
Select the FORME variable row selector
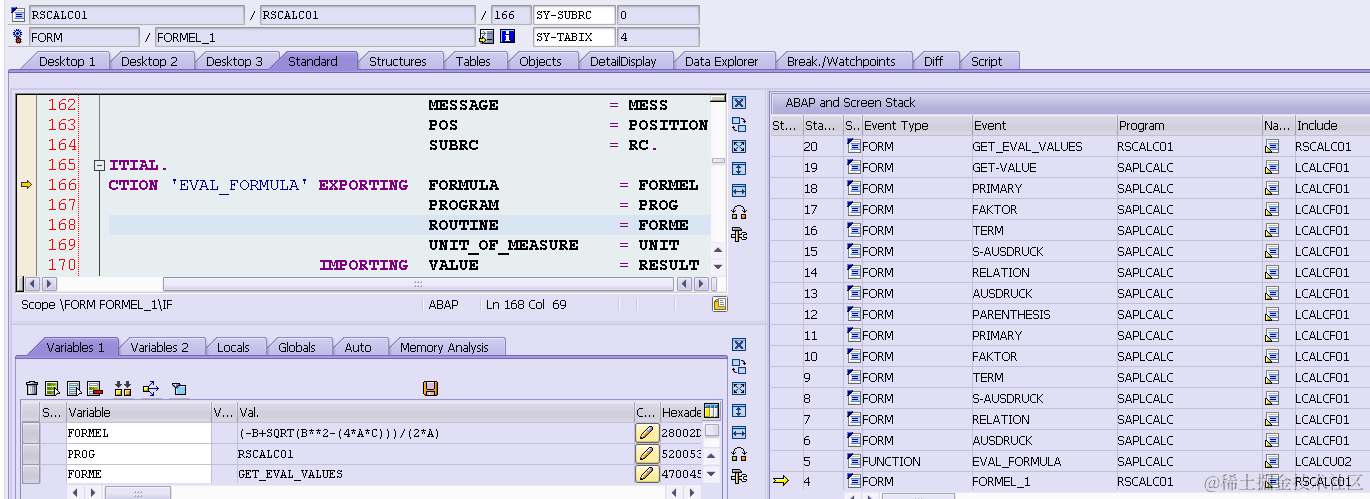pyautogui.click(x=31, y=474)
